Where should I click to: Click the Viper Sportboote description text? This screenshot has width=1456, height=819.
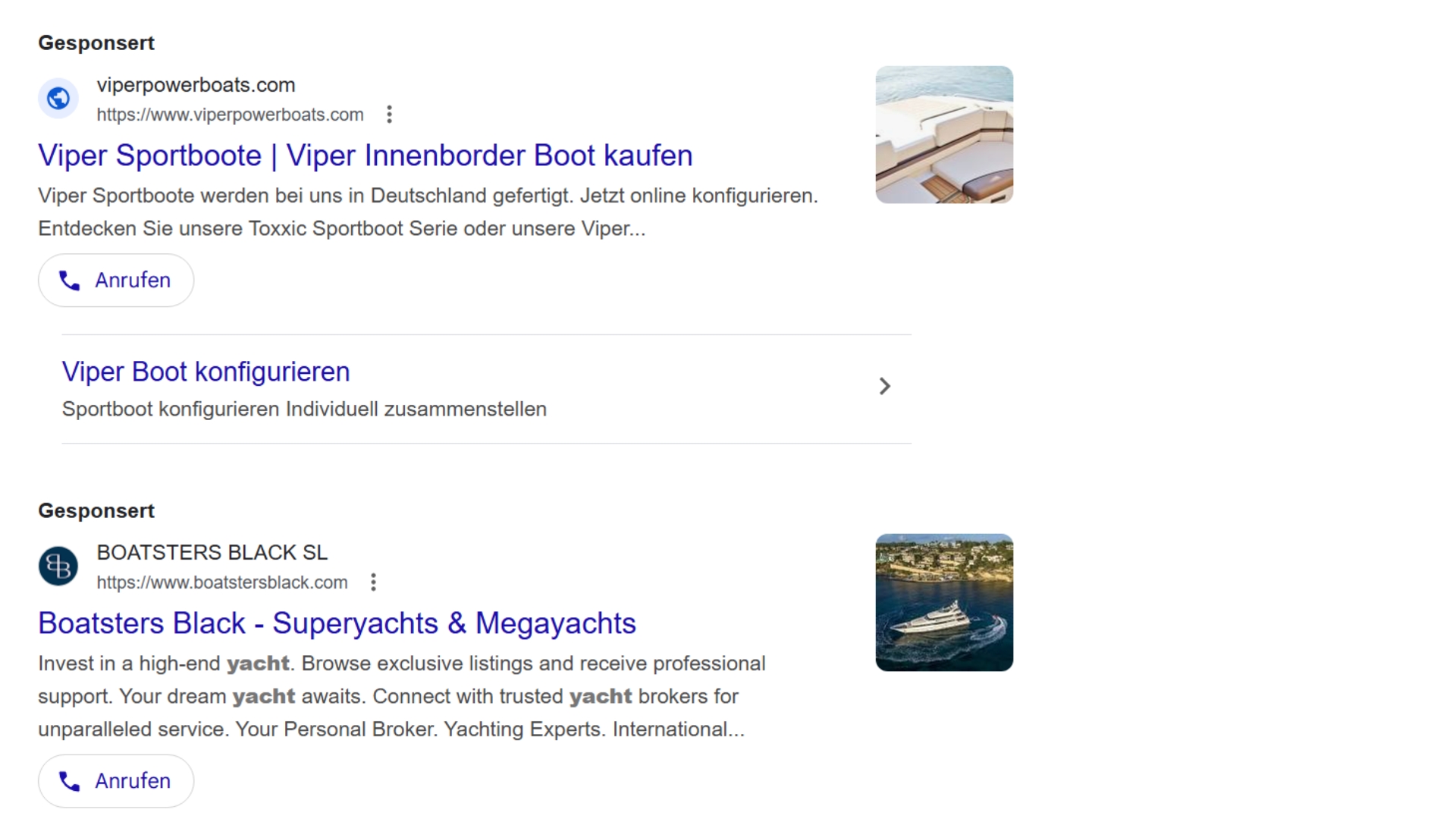[428, 212]
